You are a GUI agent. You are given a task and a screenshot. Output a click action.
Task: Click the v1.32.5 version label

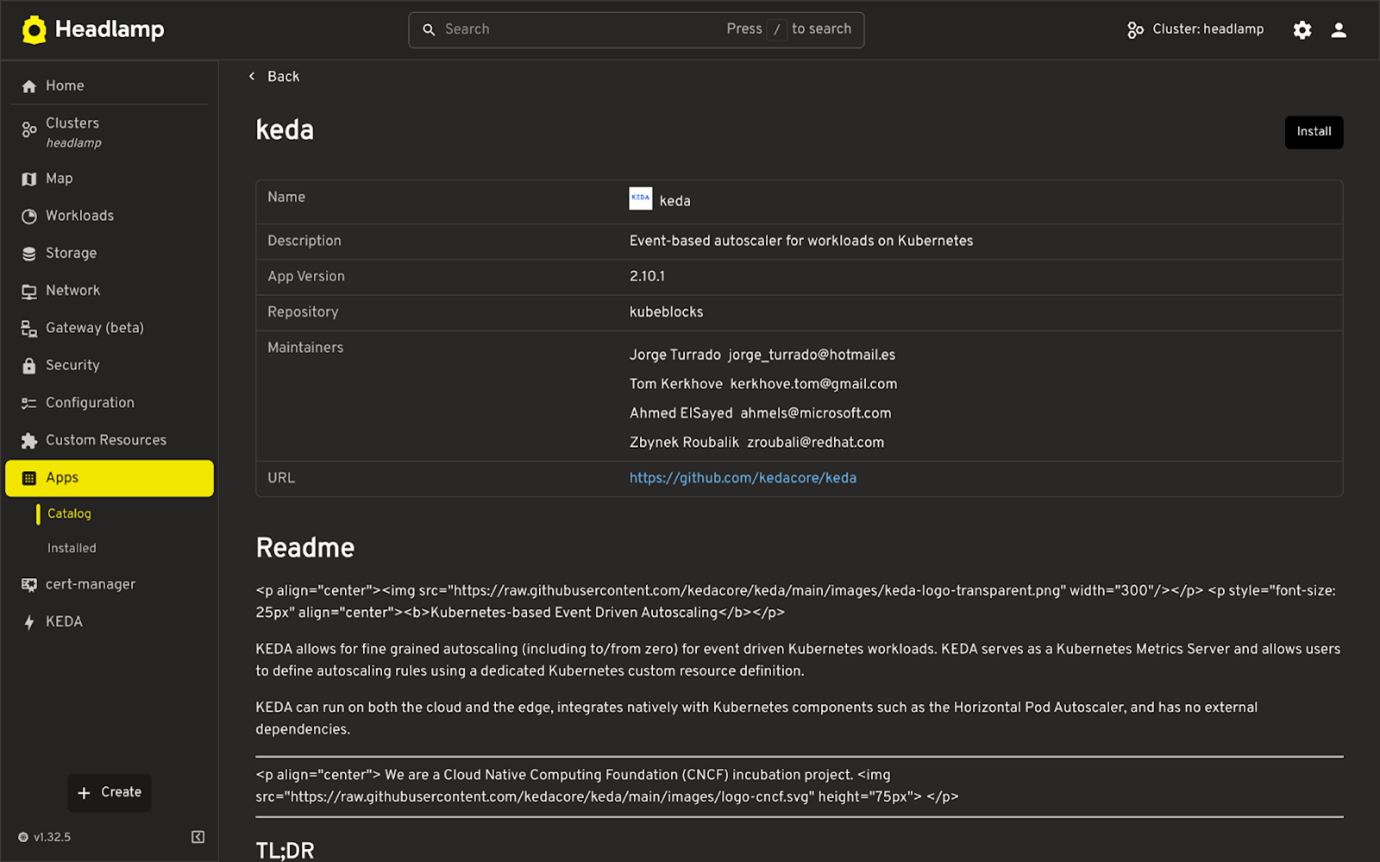tap(52, 837)
